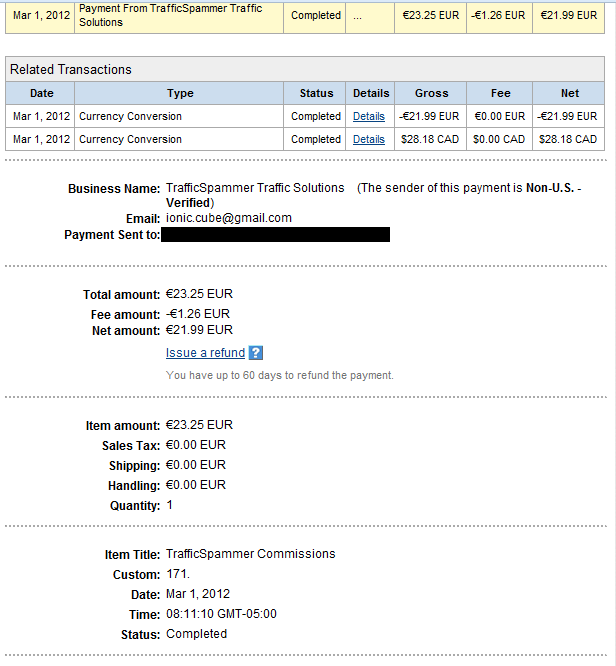Image resolution: width=616 pixels, height=666 pixels.
Task: Click the Handling value €0.00 EUR
Action: click(196, 485)
